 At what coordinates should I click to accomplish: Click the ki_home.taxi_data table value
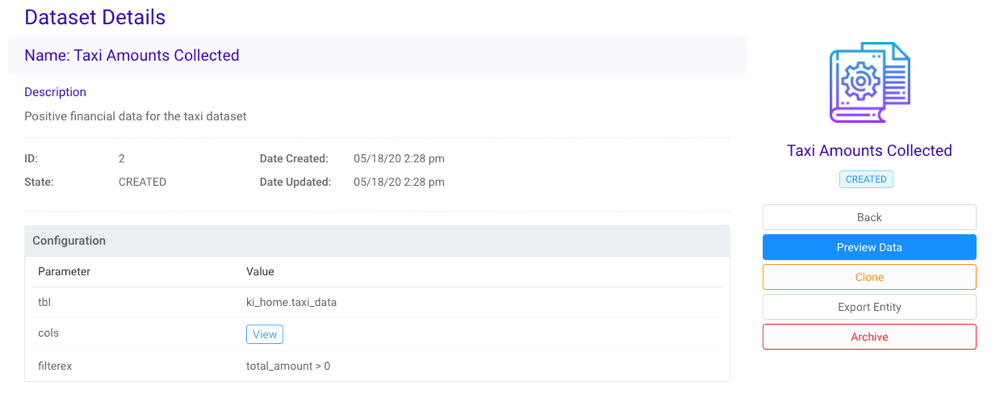click(291, 302)
